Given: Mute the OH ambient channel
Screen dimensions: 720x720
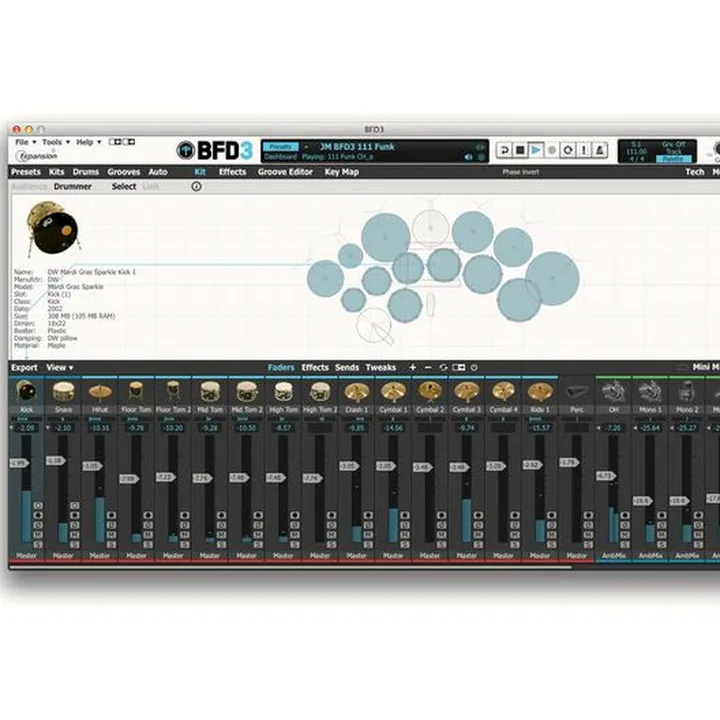Looking at the screenshot, I should pyautogui.click(x=625, y=534).
